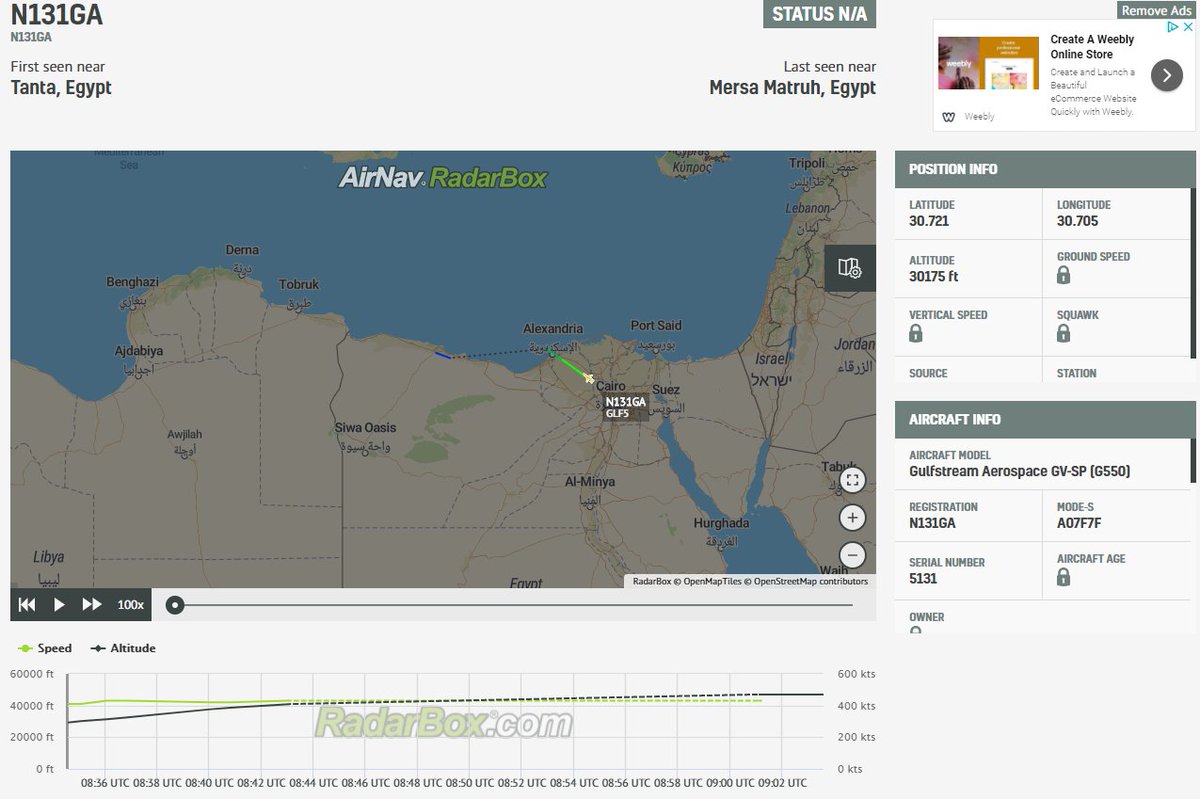Select the serial number 5131
The width and height of the screenshot is (1200, 799).
pos(923,578)
